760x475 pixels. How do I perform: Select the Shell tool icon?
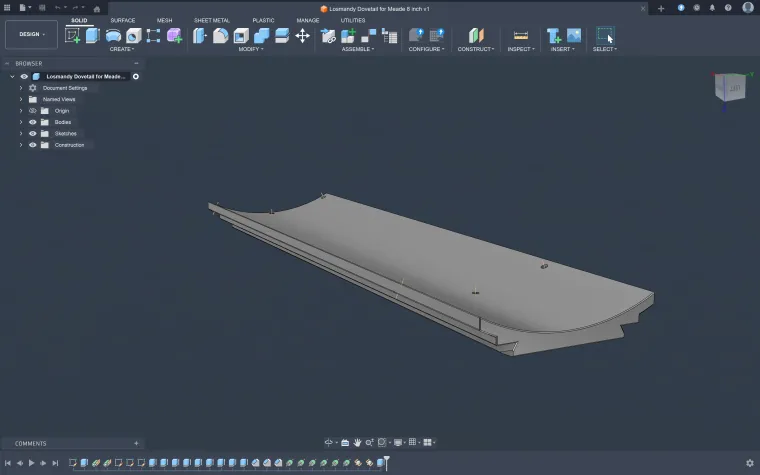(x=241, y=35)
